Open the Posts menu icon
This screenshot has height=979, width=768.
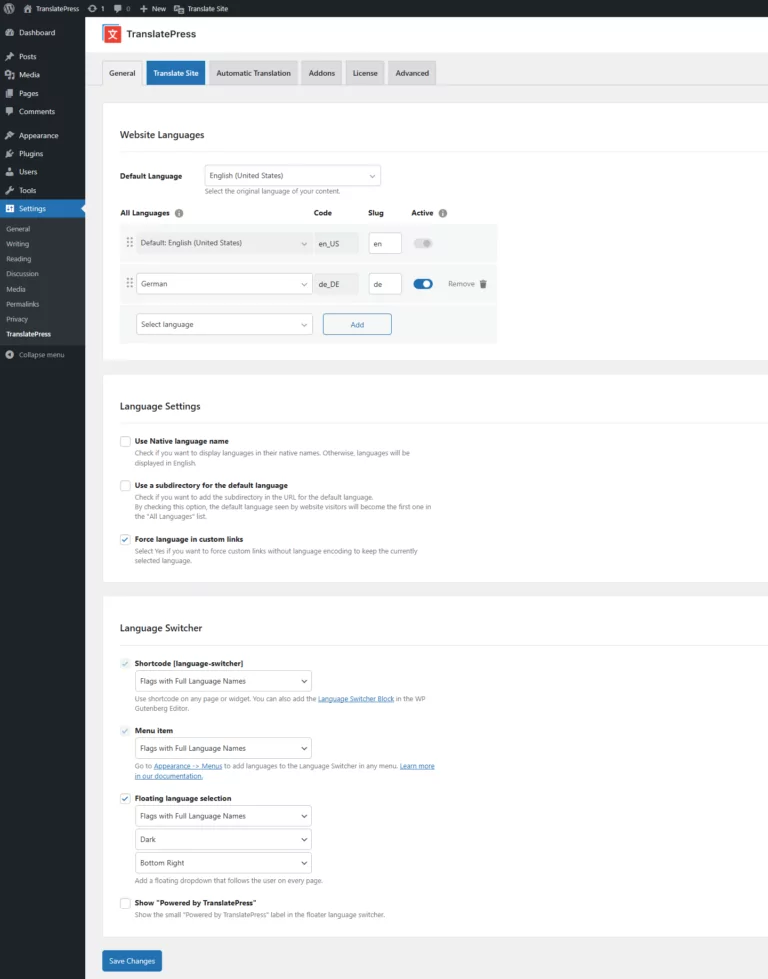click(x=9, y=56)
